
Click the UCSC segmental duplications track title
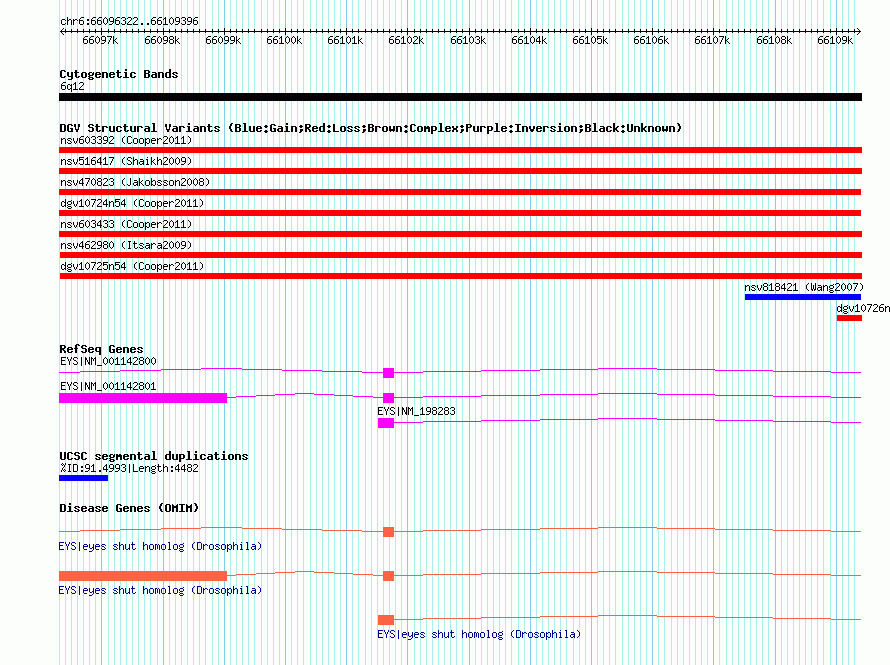click(154, 456)
